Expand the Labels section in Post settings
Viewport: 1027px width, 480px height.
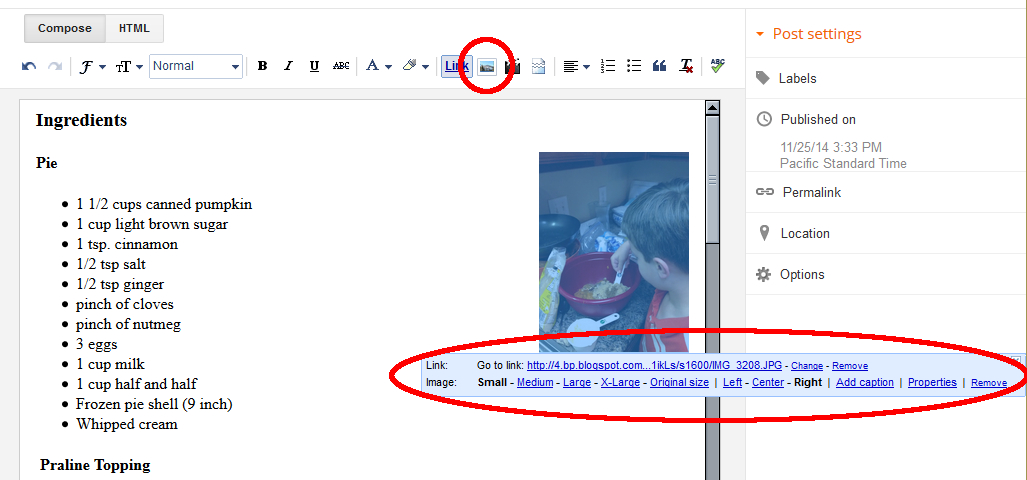coord(797,78)
